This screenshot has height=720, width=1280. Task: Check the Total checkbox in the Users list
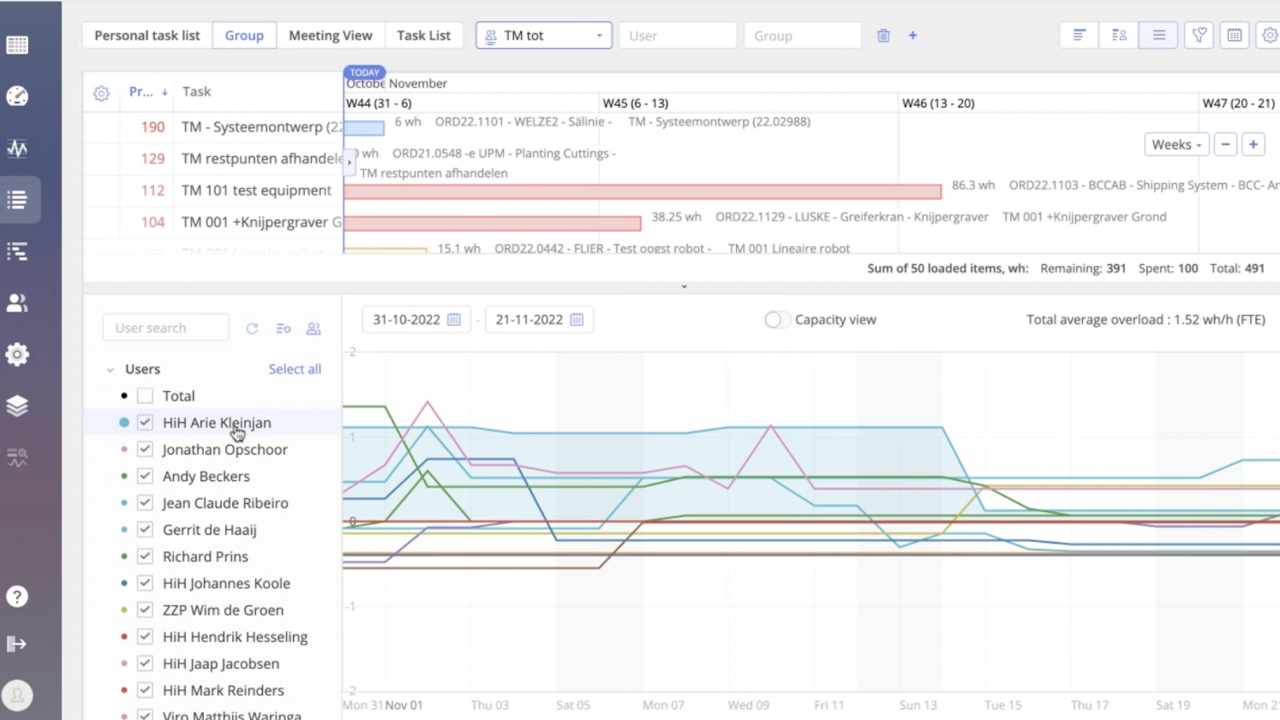tap(145, 396)
